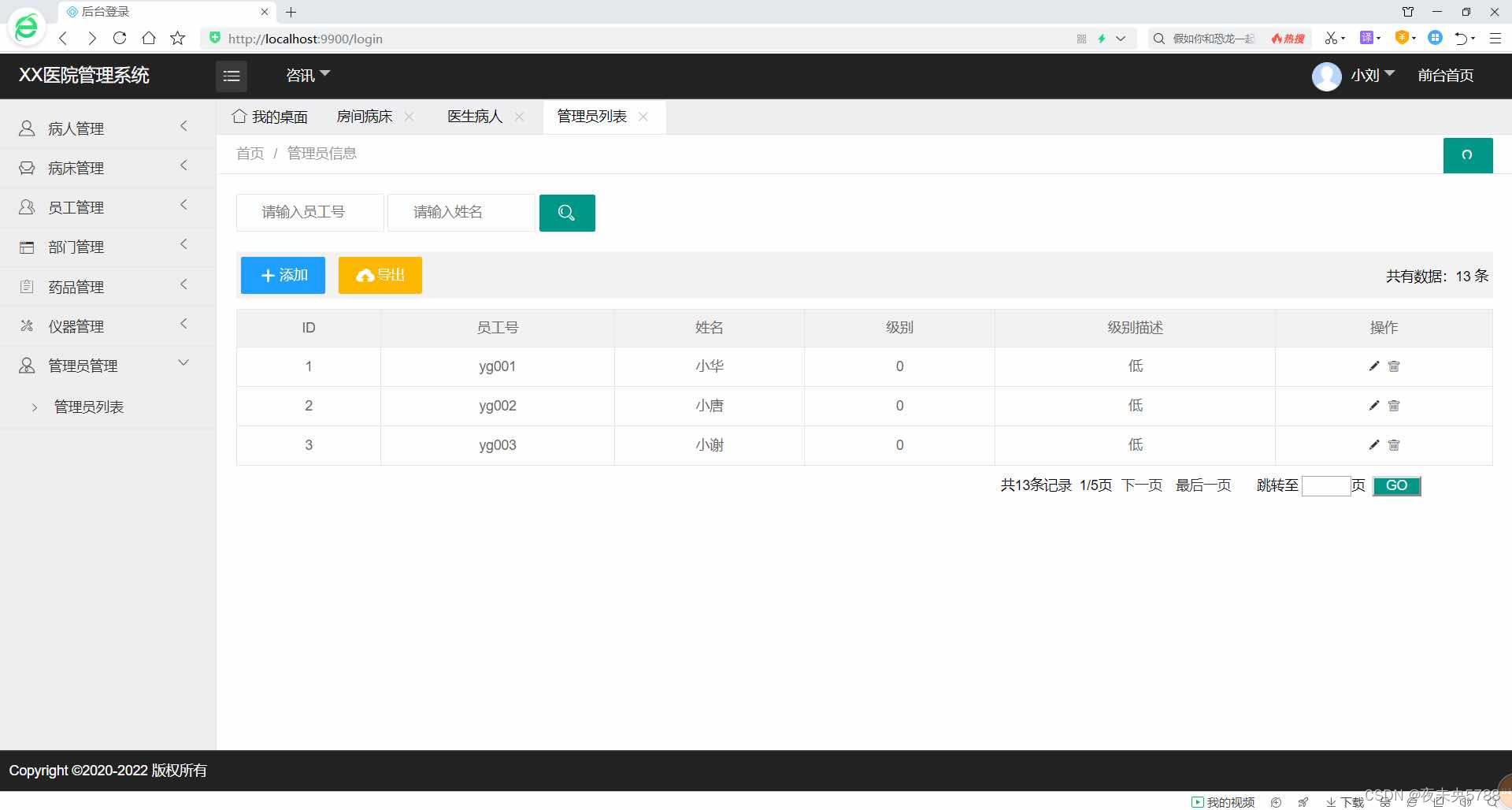Go to 最后一页 in pagination
The image size is (1512, 810).
1203,485
